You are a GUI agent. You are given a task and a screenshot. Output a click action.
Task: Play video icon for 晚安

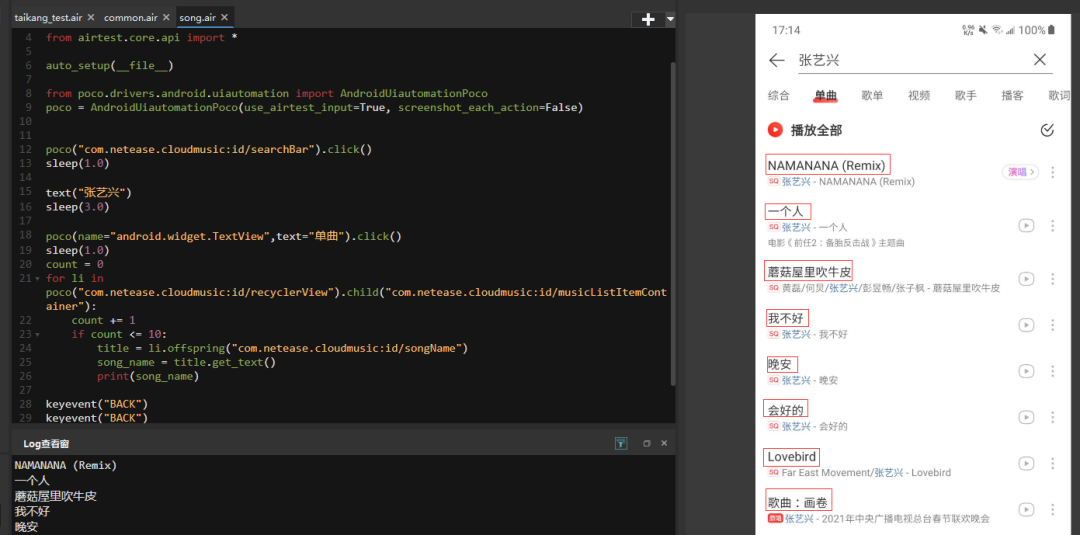point(1026,371)
